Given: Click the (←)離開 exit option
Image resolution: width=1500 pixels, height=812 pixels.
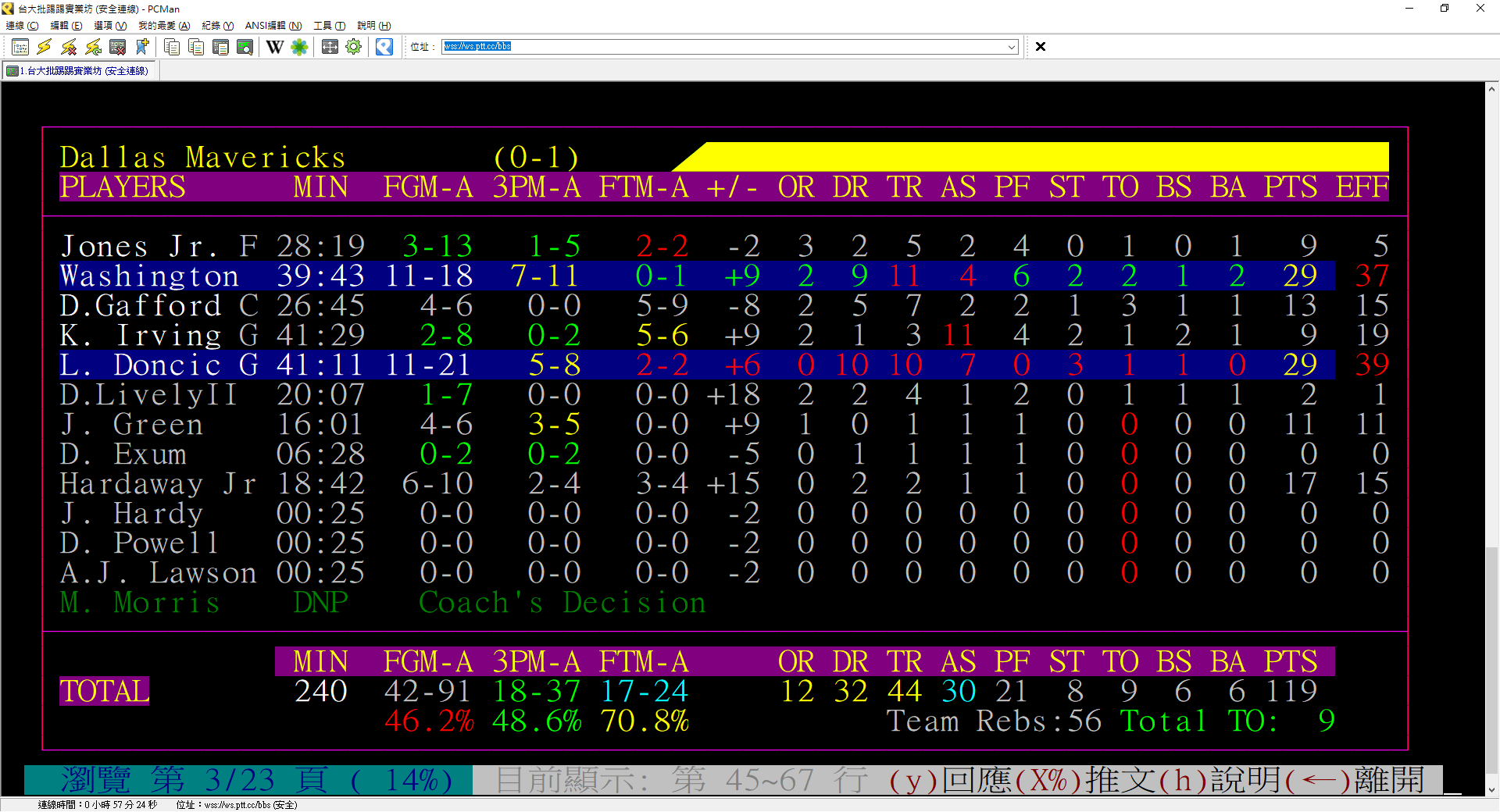Looking at the screenshot, I should coord(1354,780).
